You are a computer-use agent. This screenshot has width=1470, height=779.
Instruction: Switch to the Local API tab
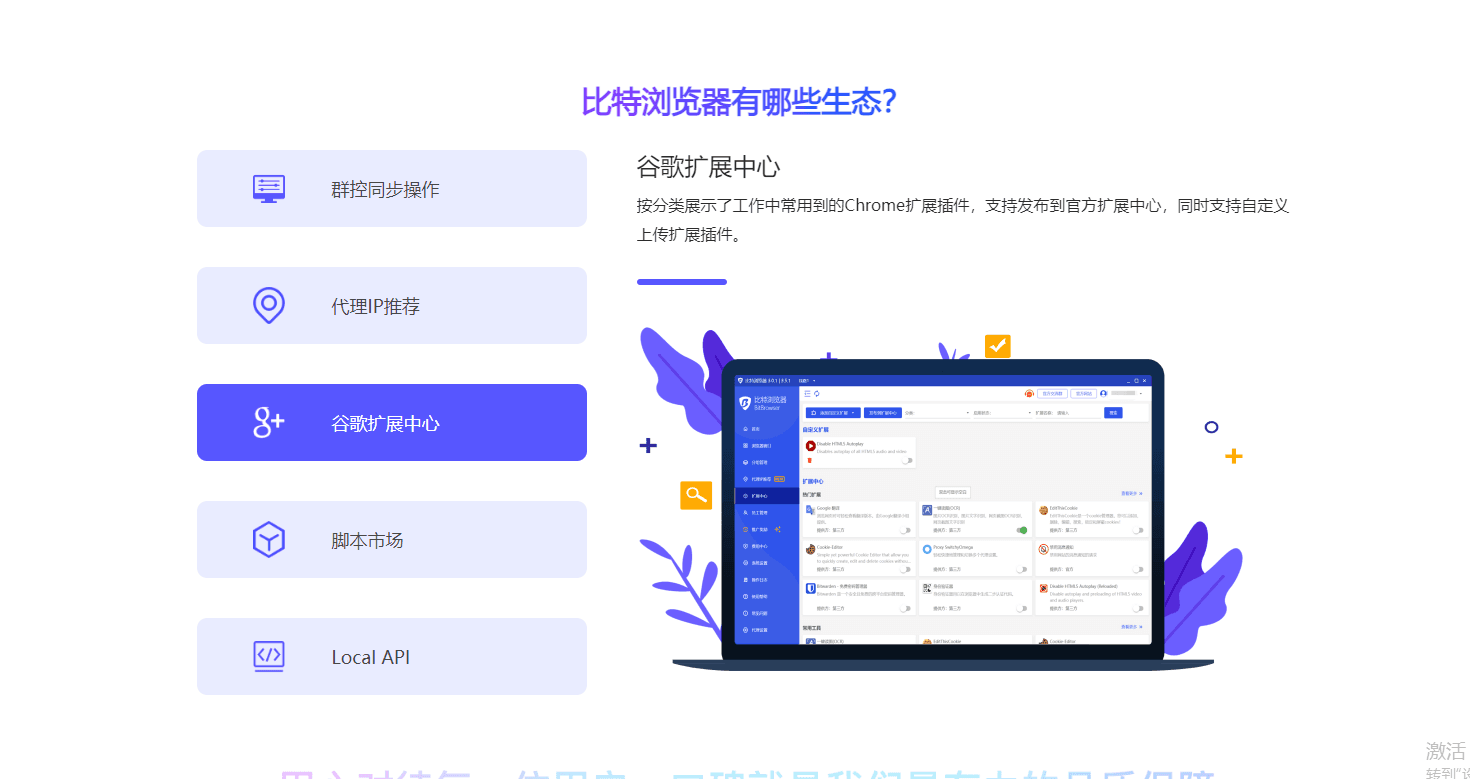391,657
